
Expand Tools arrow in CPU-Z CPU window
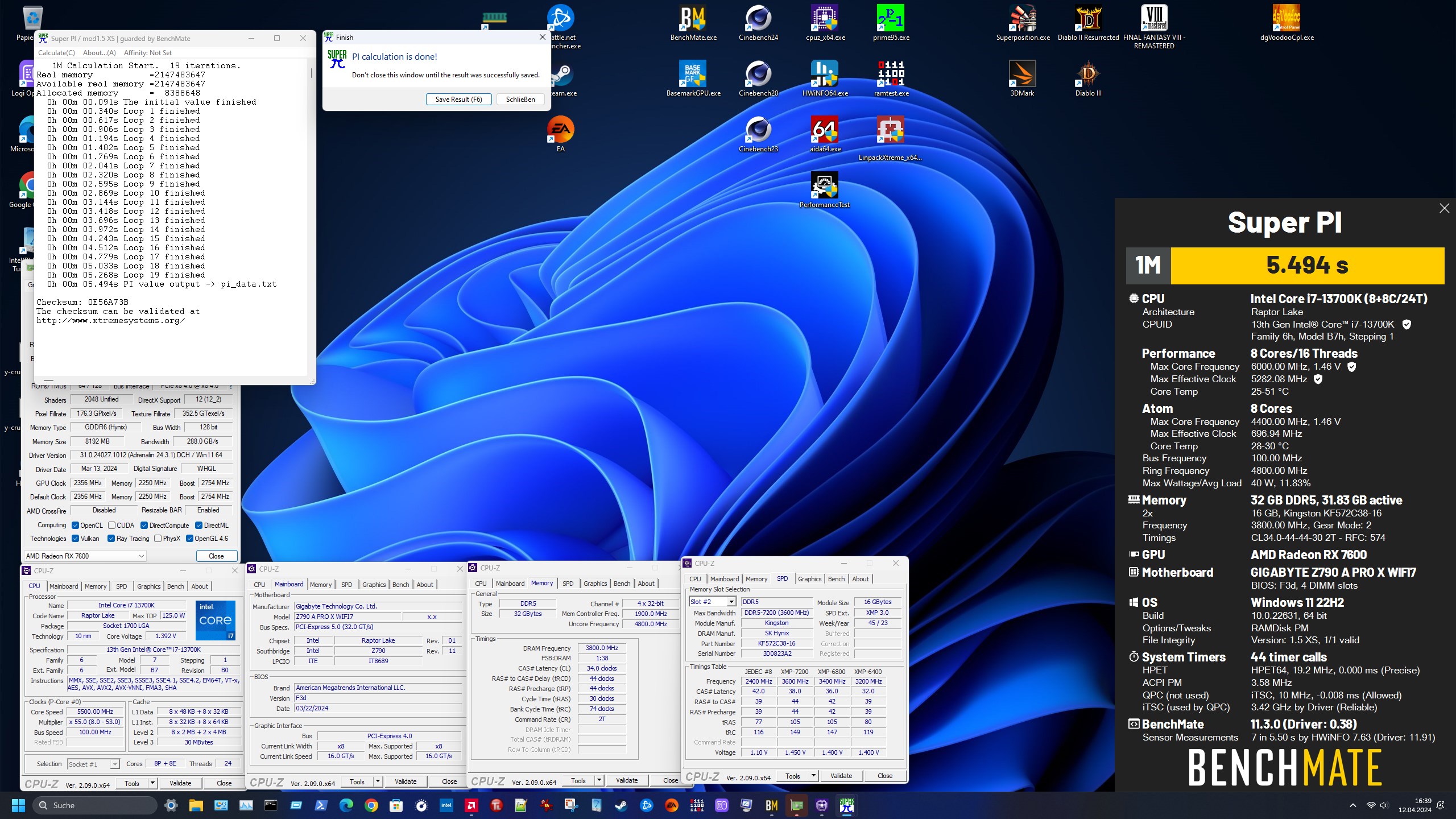(152, 783)
